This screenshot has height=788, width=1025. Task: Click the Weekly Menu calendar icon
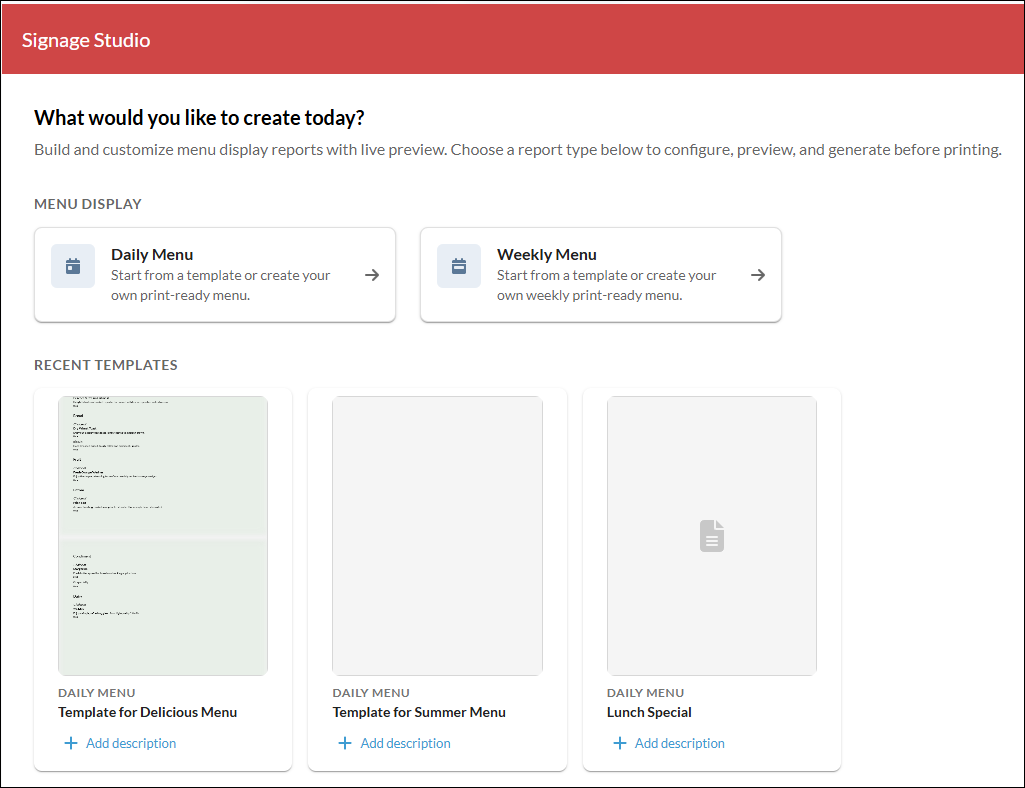pyautogui.click(x=459, y=266)
